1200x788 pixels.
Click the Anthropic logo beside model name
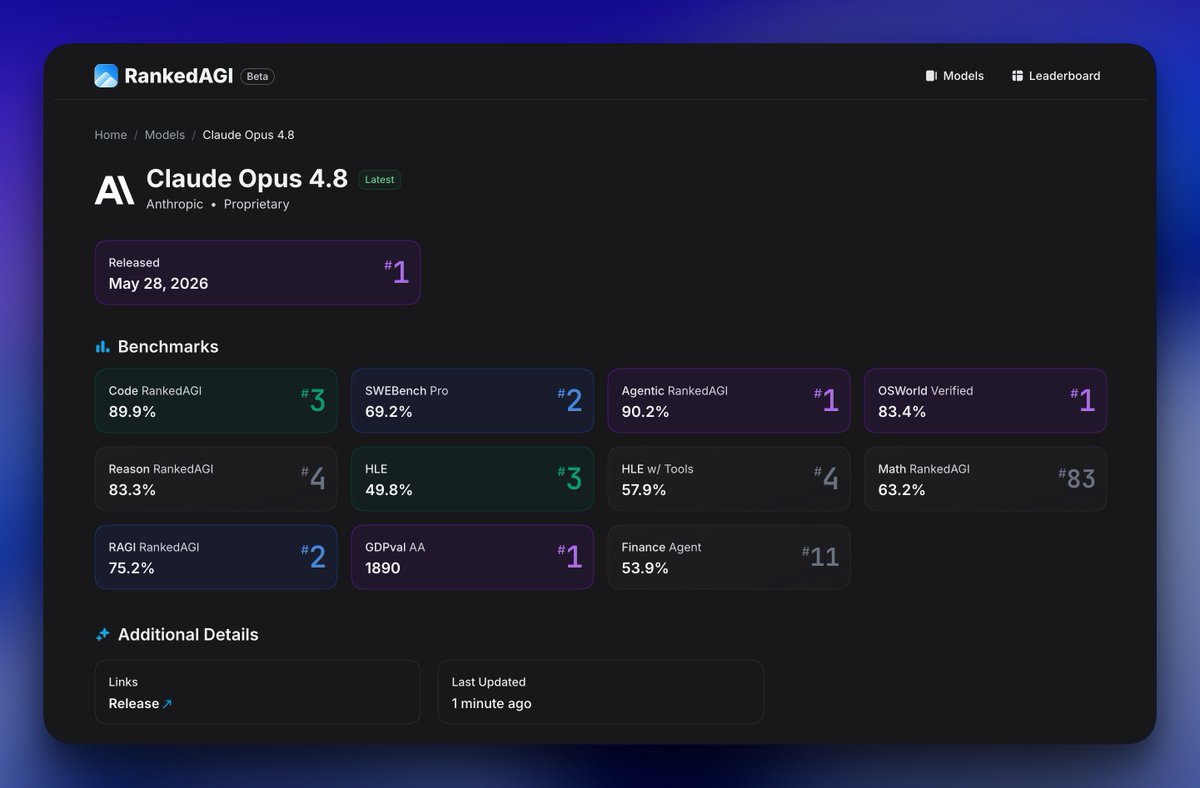114,190
